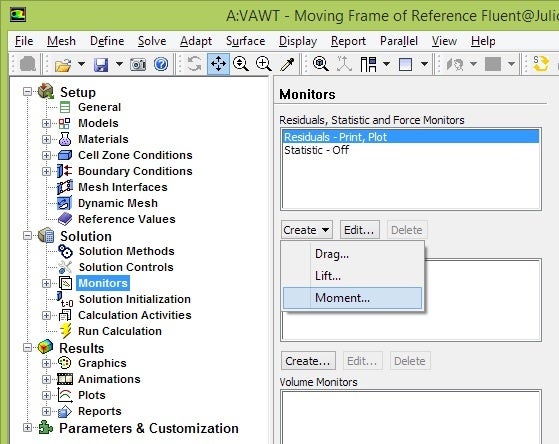559x444 pixels.
Task: Click the axes orientation icon
Action: (x=344, y=64)
